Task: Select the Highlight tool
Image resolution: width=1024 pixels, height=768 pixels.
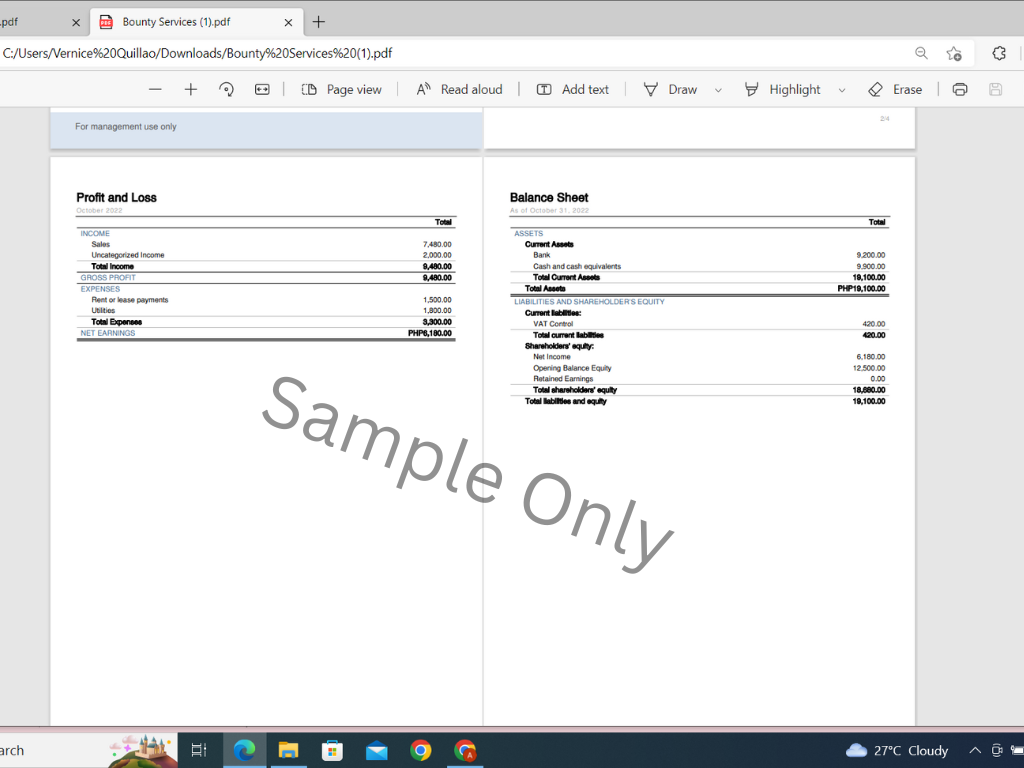Action: (782, 89)
